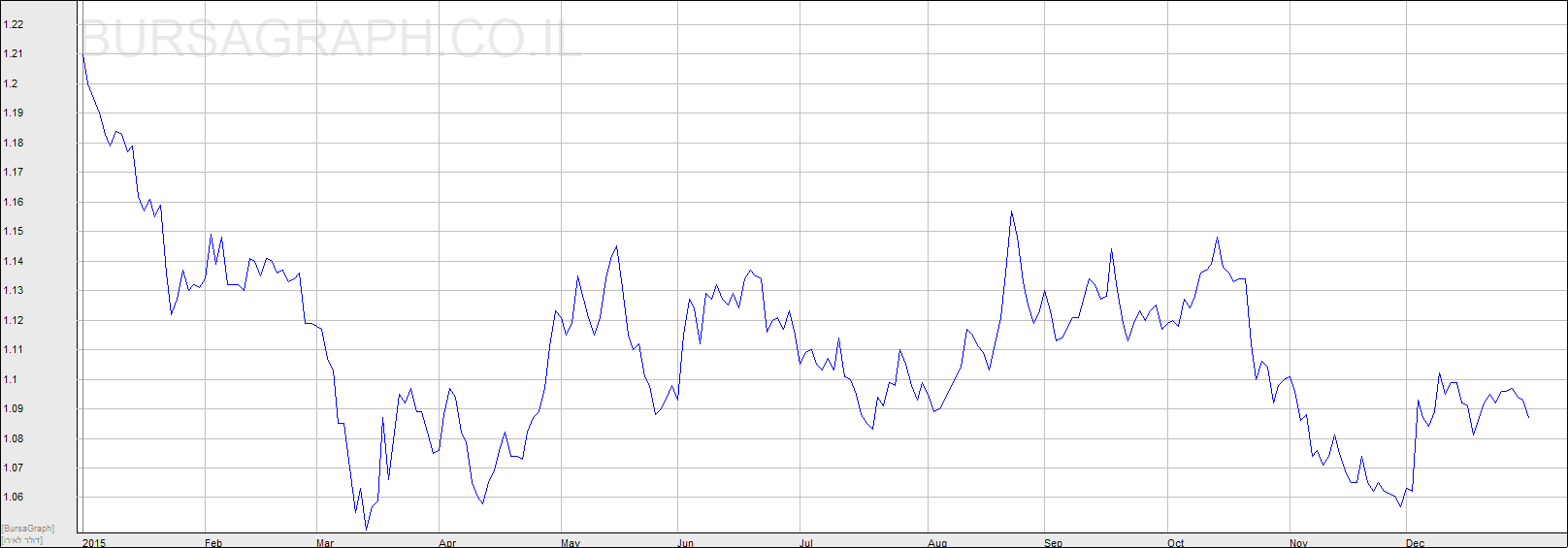Click the Feb label on the time axis
Image resolution: width=1568 pixels, height=548 pixels.
(x=213, y=543)
